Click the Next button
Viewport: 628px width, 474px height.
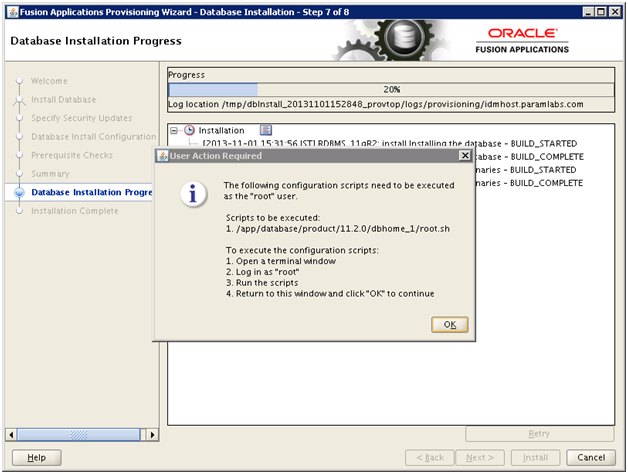pos(480,457)
